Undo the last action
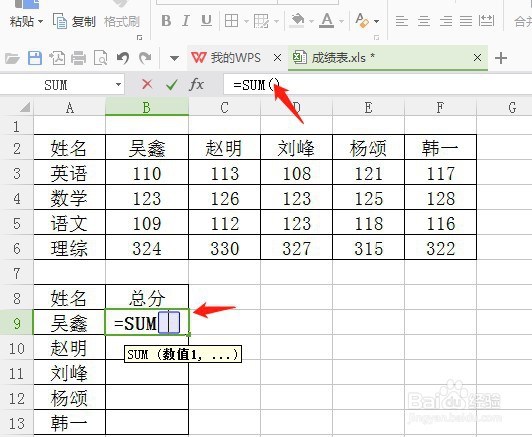The width and height of the screenshot is (532, 437). click(x=122, y=58)
